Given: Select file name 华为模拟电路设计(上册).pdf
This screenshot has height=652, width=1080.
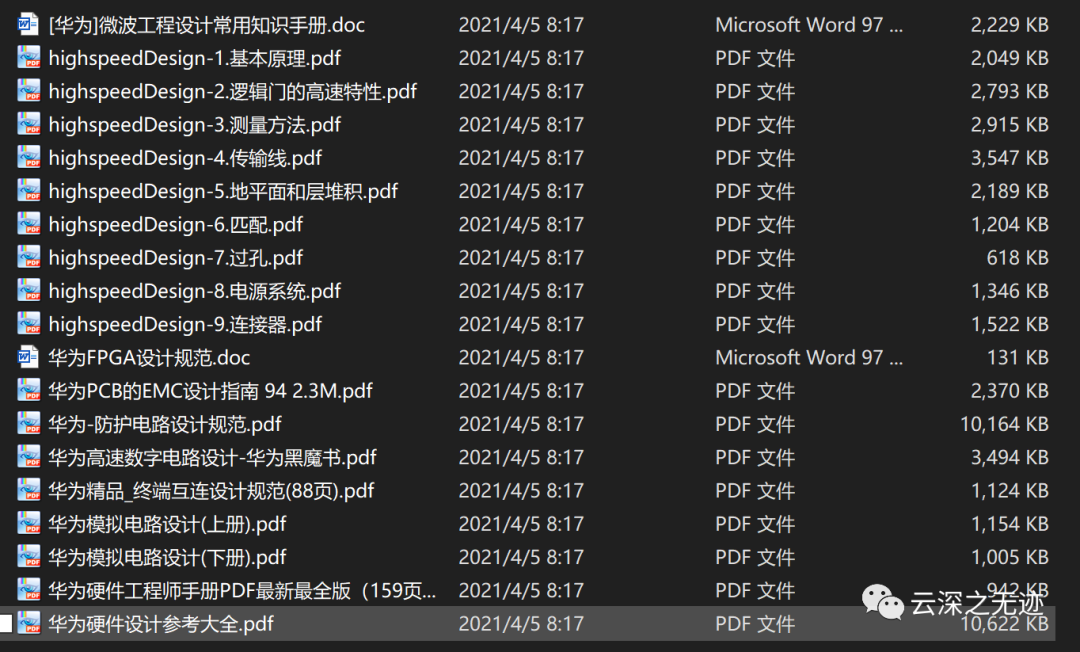Looking at the screenshot, I should click(167, 524).
